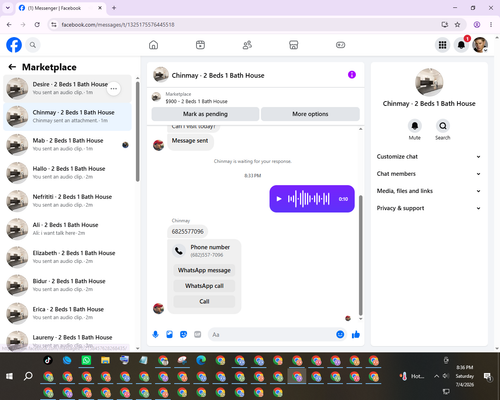500x400 pixels.
Task: Choose a sticker icon in composer
Action: 183,334
